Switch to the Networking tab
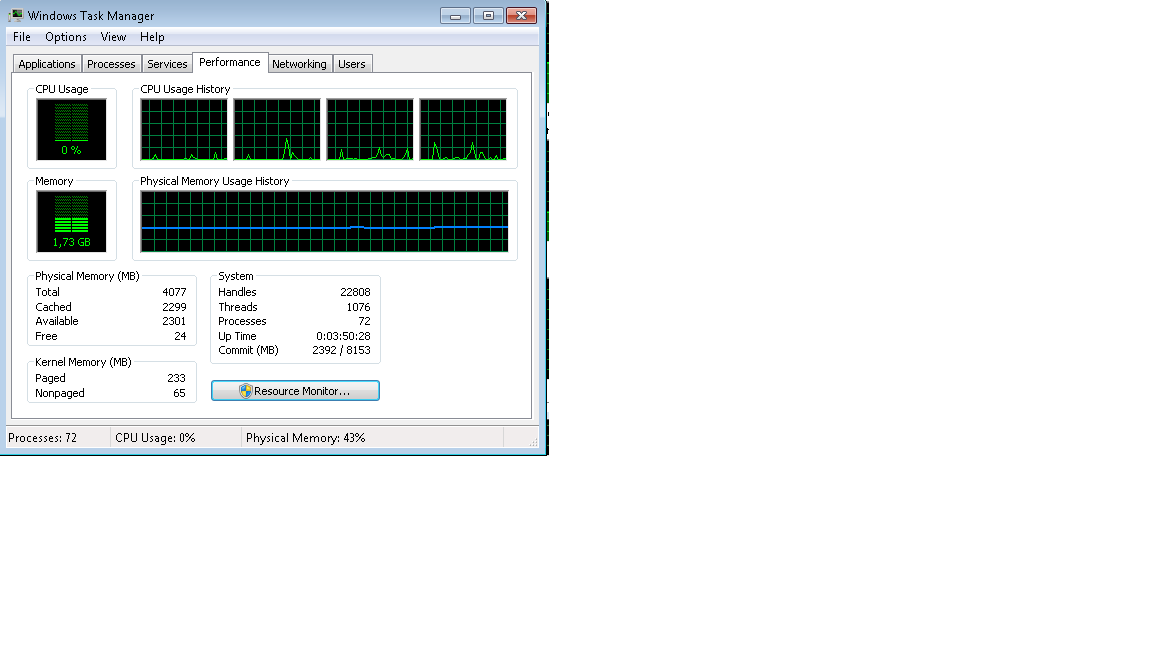Screen dimensions: 1152x648 [x=299, y=64]
